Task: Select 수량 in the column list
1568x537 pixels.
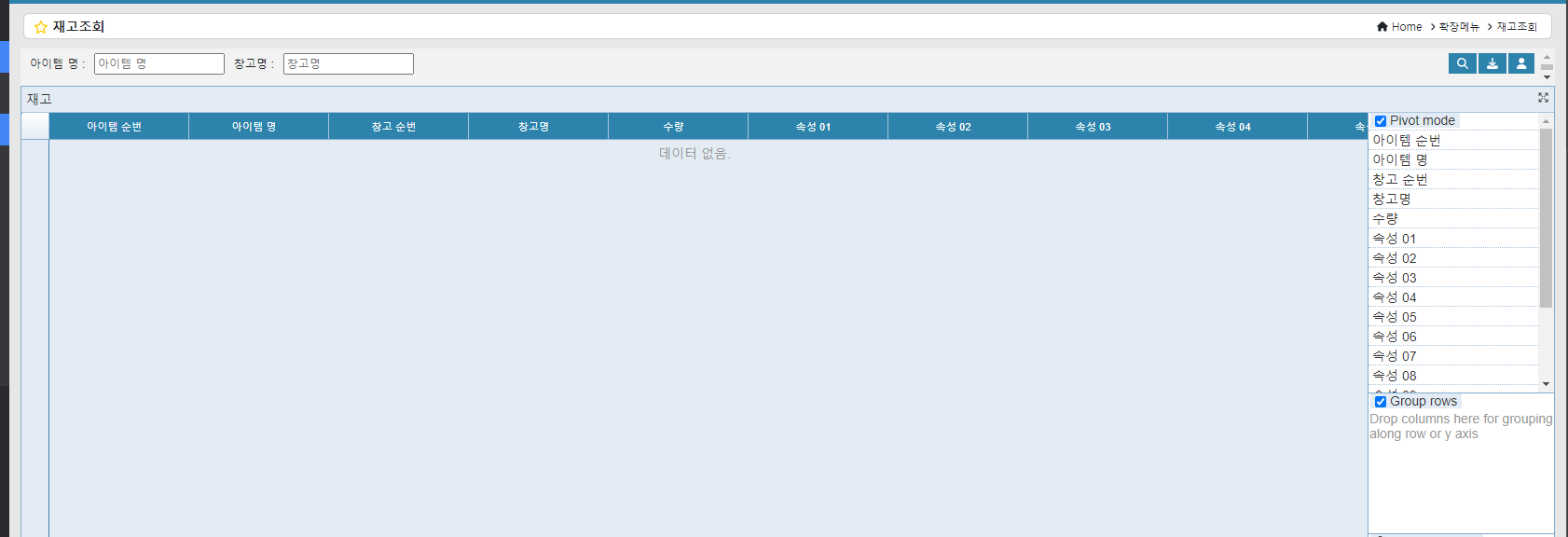Action: click(1453, 219)
